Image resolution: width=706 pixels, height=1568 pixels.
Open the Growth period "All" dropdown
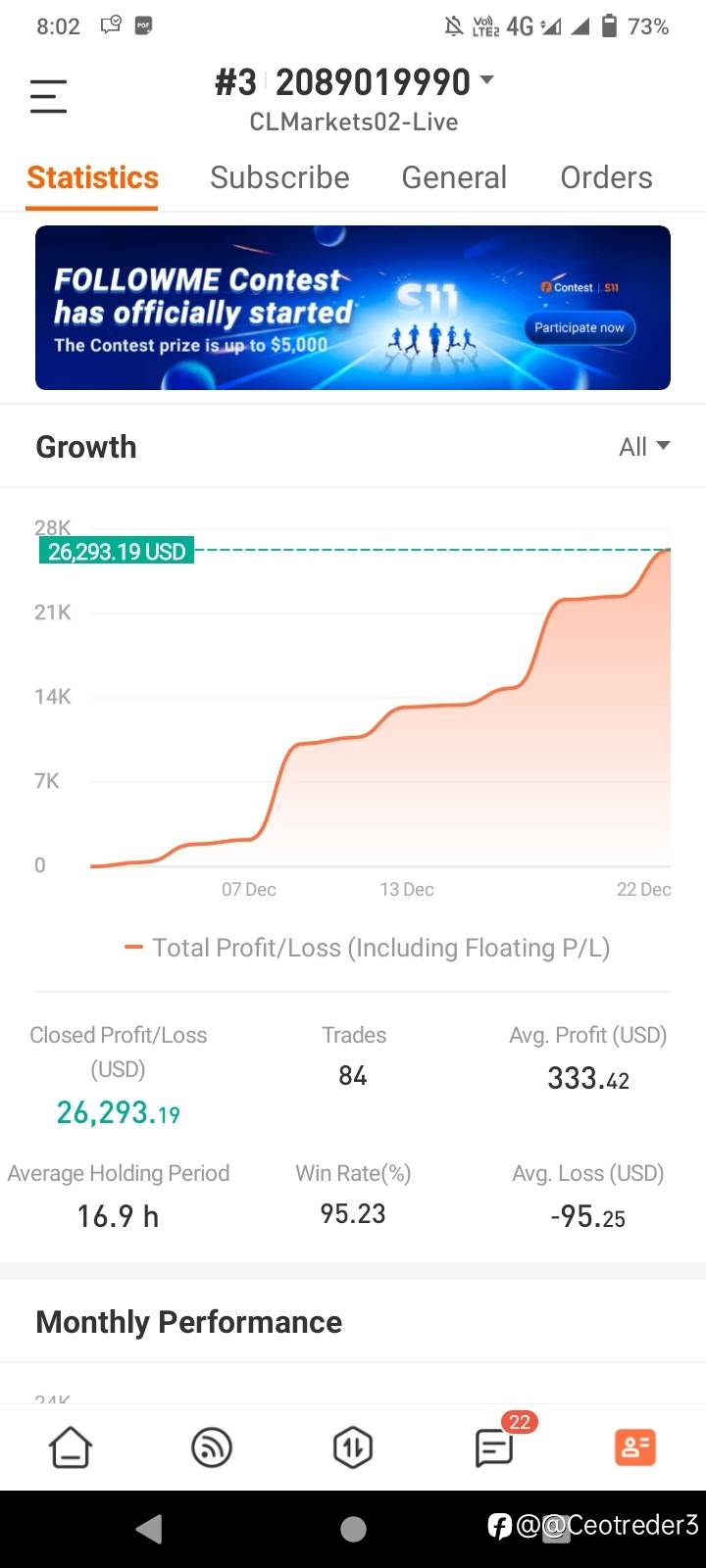[644, 447]
